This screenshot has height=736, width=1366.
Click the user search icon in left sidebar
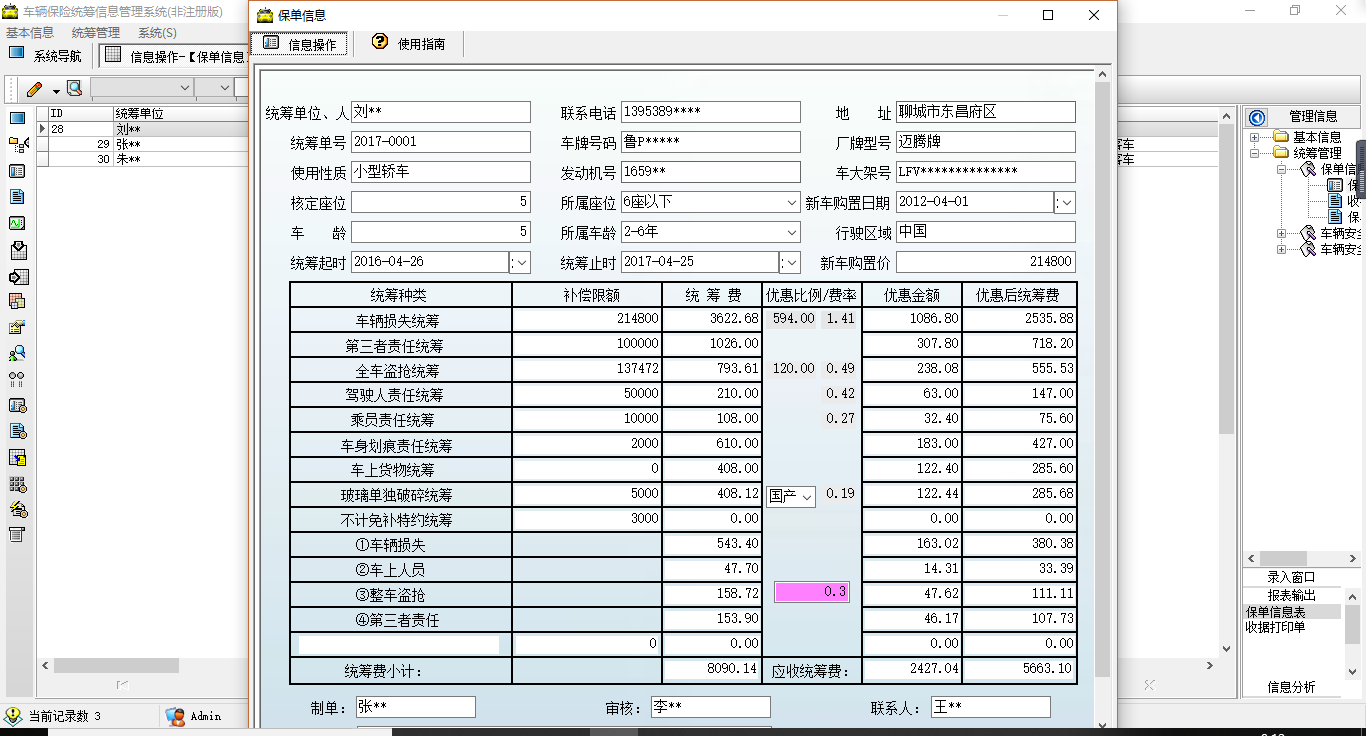(17, 353)
